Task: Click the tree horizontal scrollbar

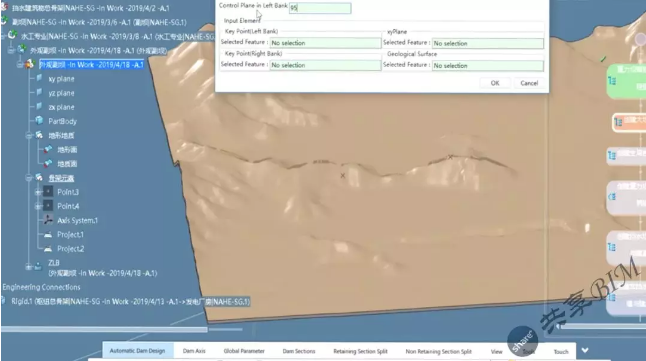Action: (104, 329)
